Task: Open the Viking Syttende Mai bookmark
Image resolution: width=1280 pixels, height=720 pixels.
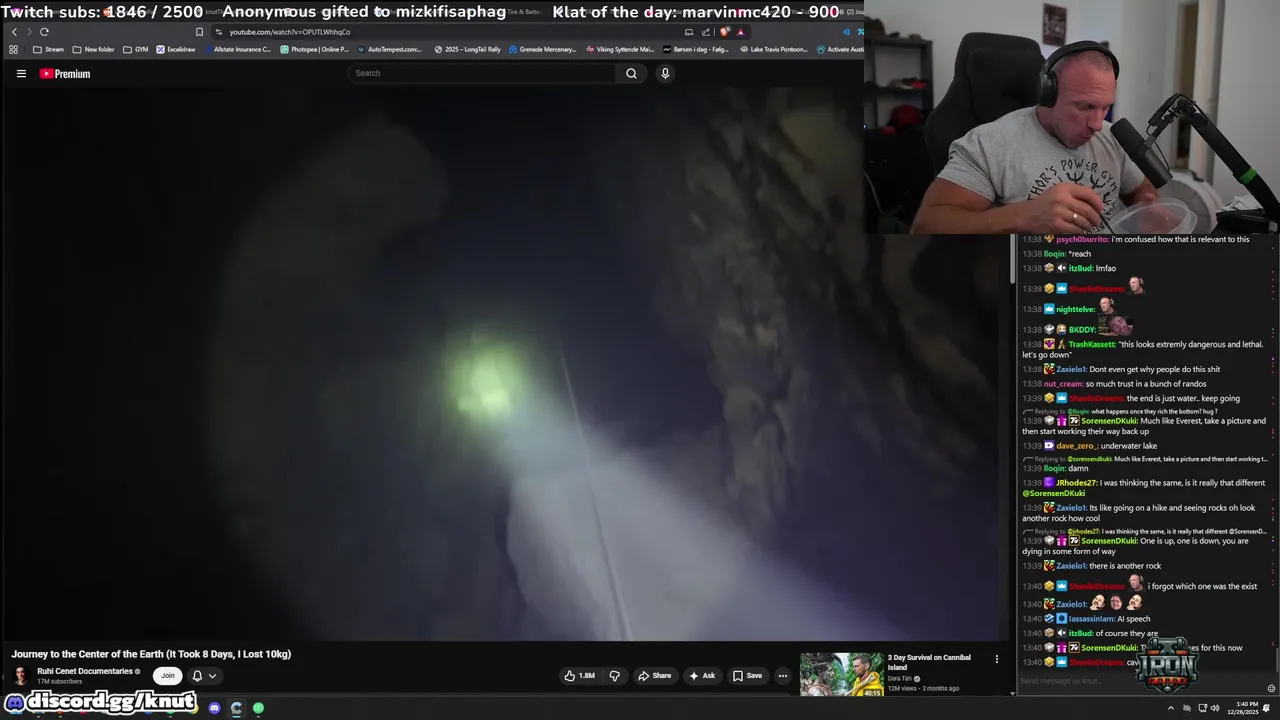Action: pyautogui.click(x=620, y=49)
